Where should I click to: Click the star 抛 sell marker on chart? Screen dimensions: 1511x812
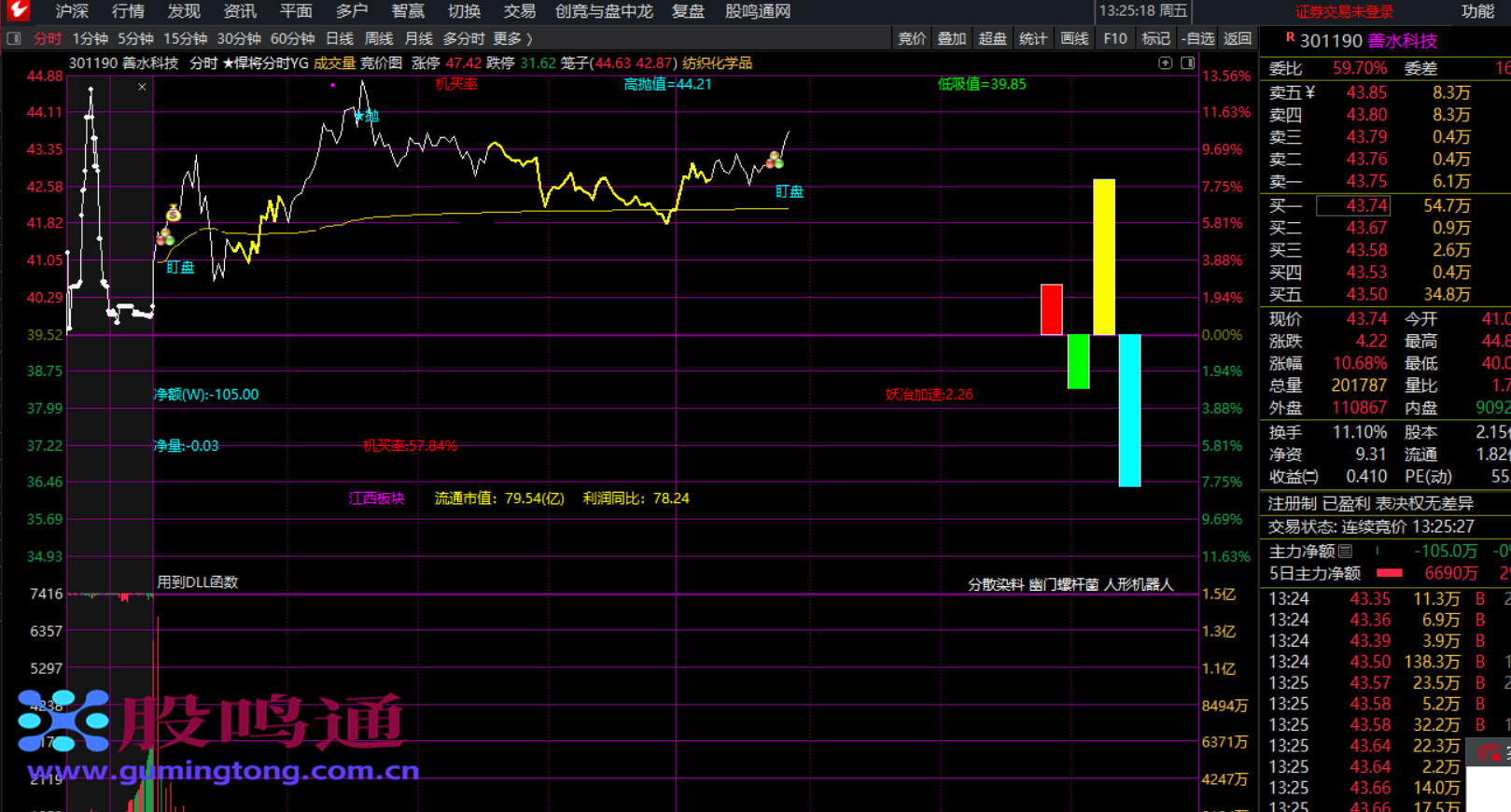(366, 116)
